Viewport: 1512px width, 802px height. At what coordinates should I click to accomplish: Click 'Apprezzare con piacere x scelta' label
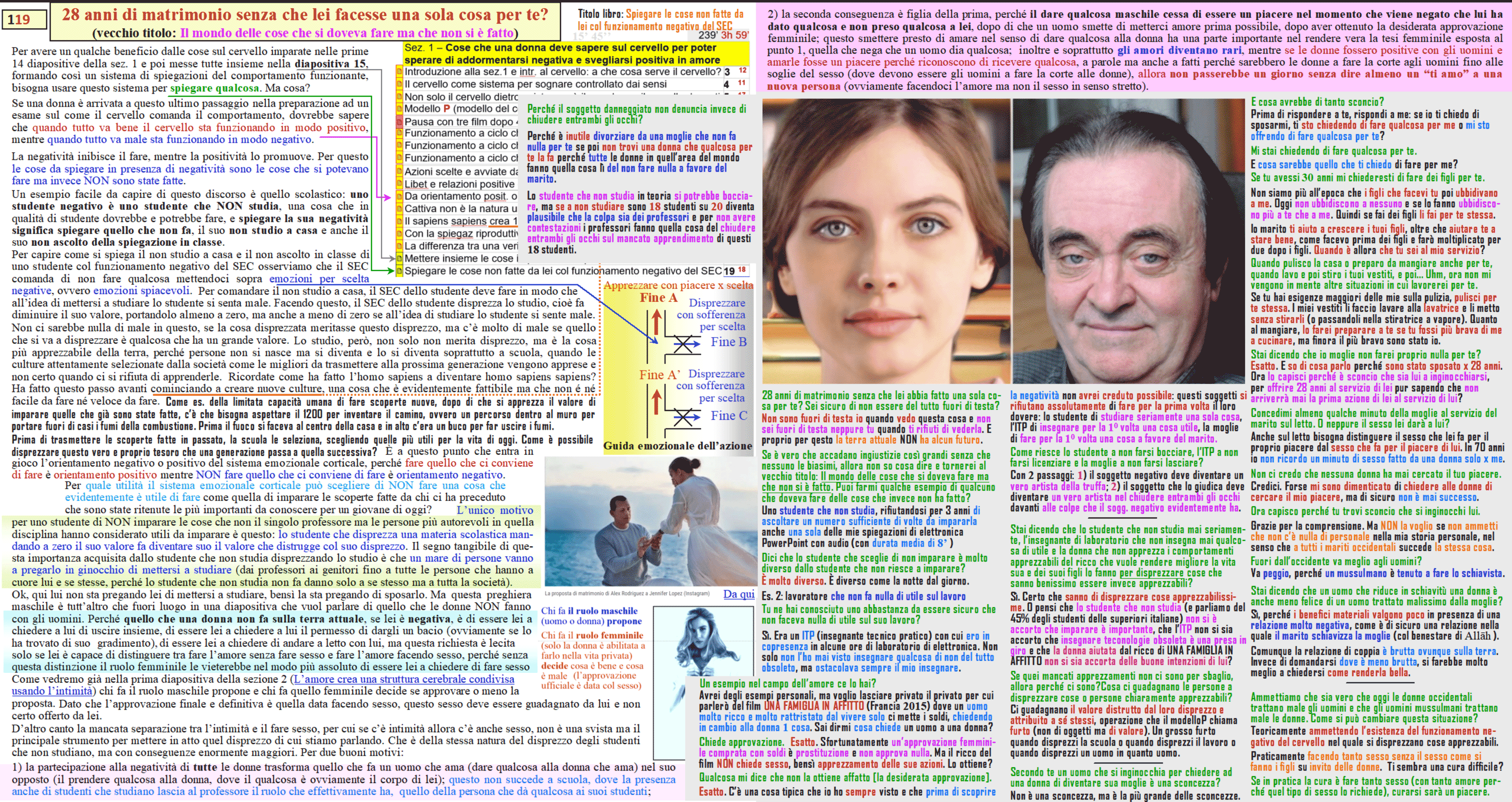678,285
